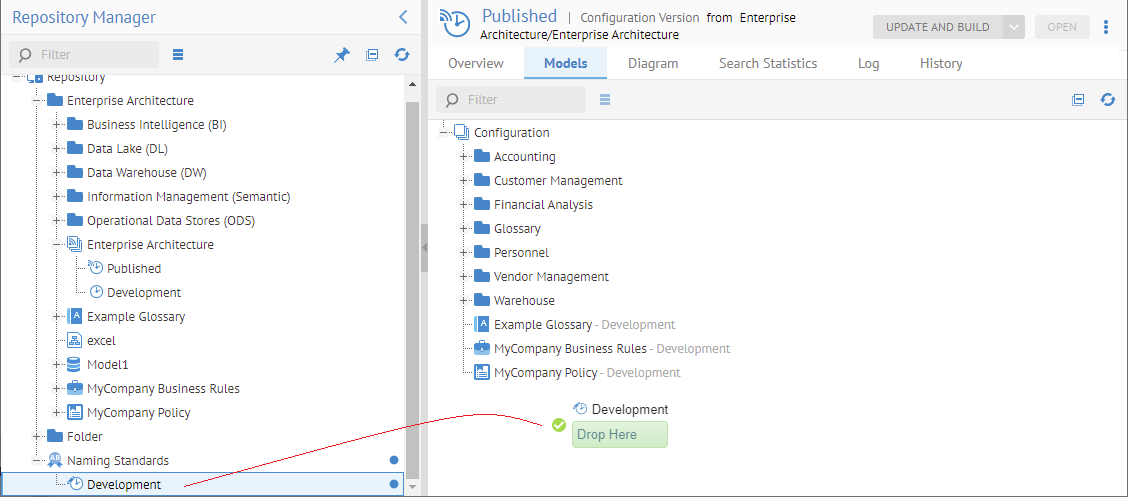Pin the Repository Manager panel
This screenshot has height=497, width=1128.
(342, 55)
